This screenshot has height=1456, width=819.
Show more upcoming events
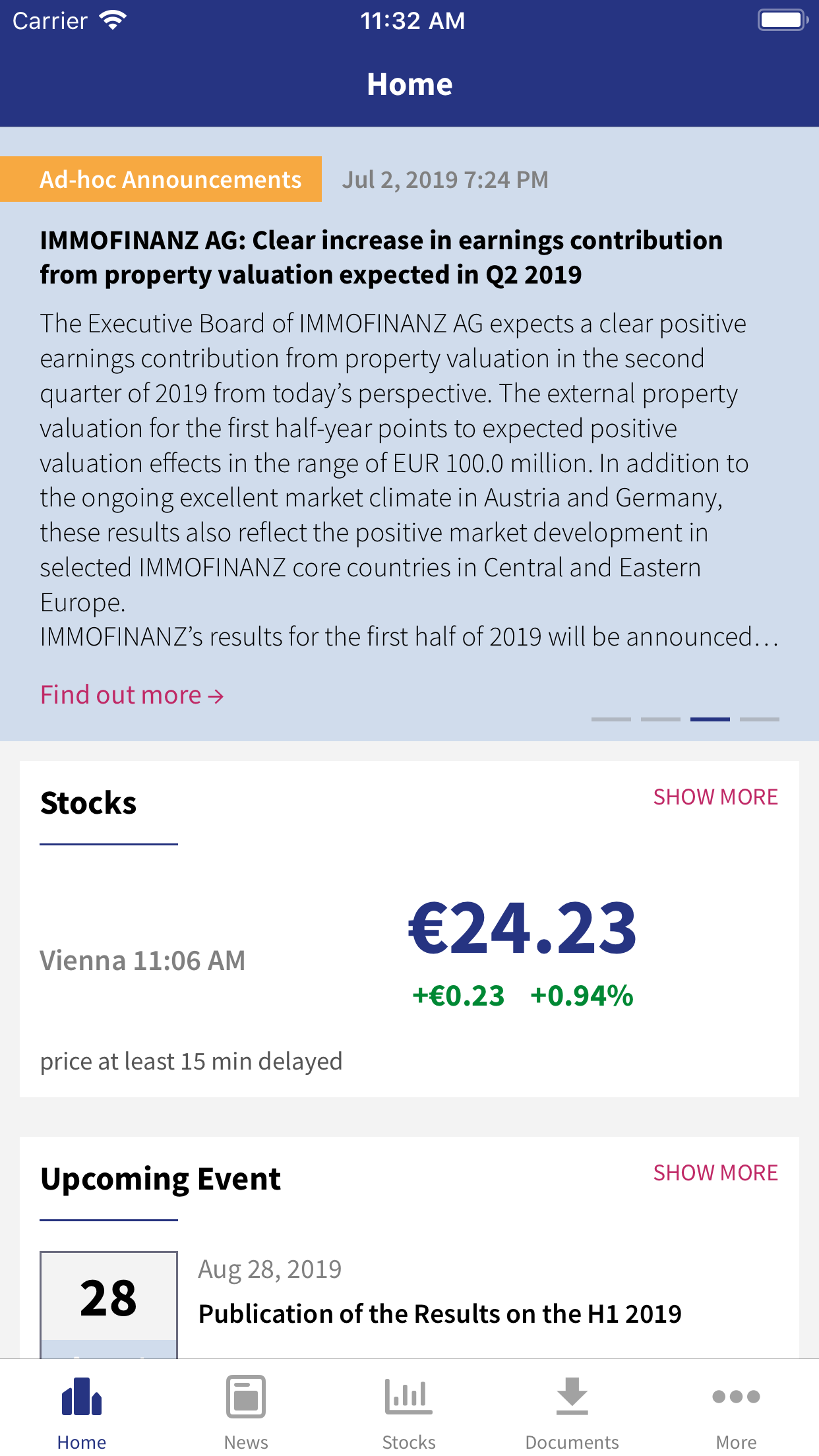715,1173
